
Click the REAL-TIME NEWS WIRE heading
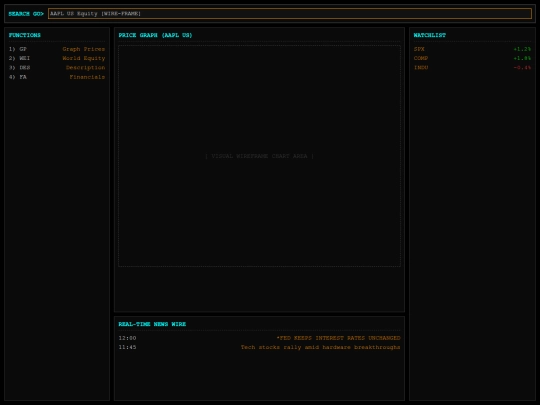pos(152,324)
